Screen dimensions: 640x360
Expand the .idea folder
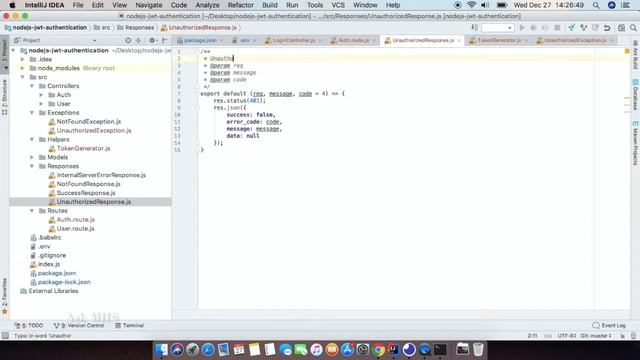[23, 59]
